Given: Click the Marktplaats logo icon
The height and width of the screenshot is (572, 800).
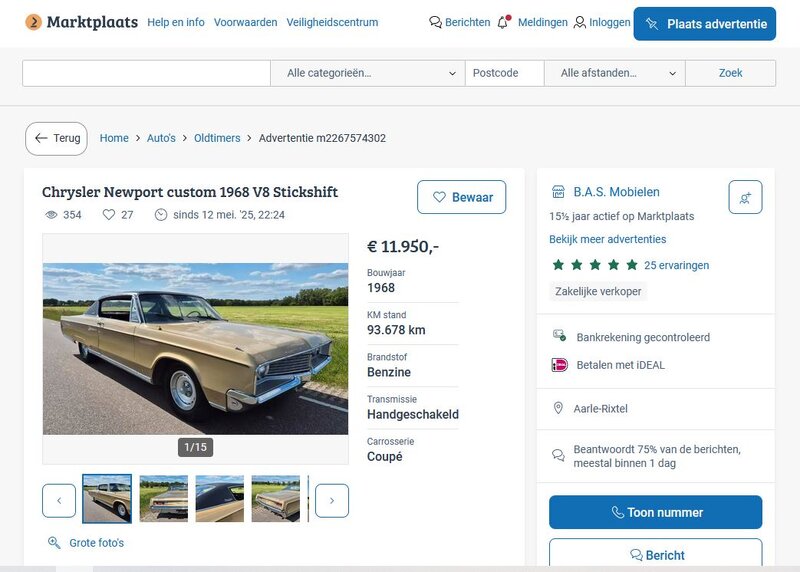Looking at the screenshot, I should coord(33,22).
